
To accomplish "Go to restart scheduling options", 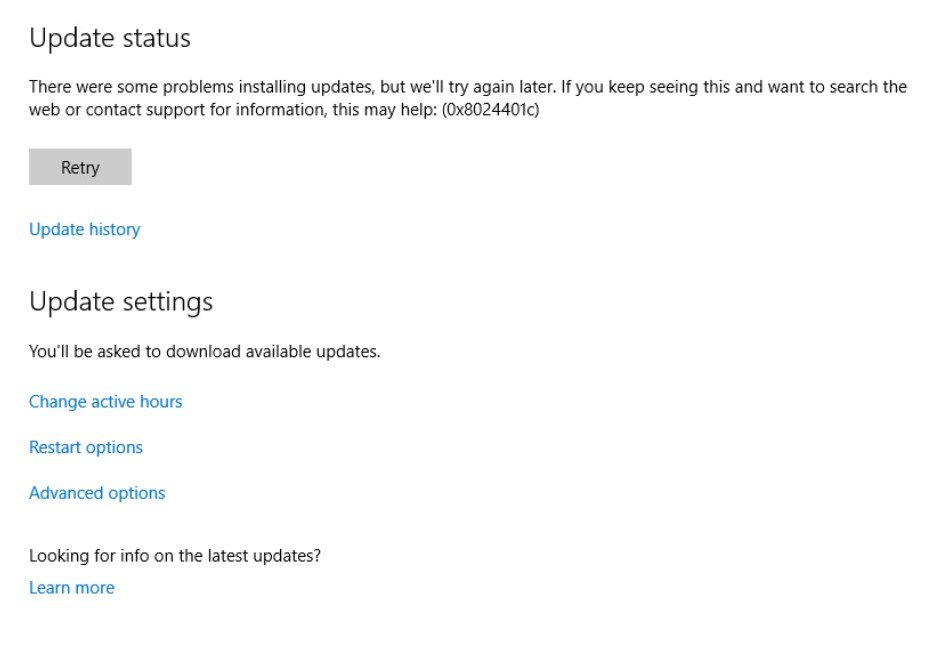I will click(86, 447).
